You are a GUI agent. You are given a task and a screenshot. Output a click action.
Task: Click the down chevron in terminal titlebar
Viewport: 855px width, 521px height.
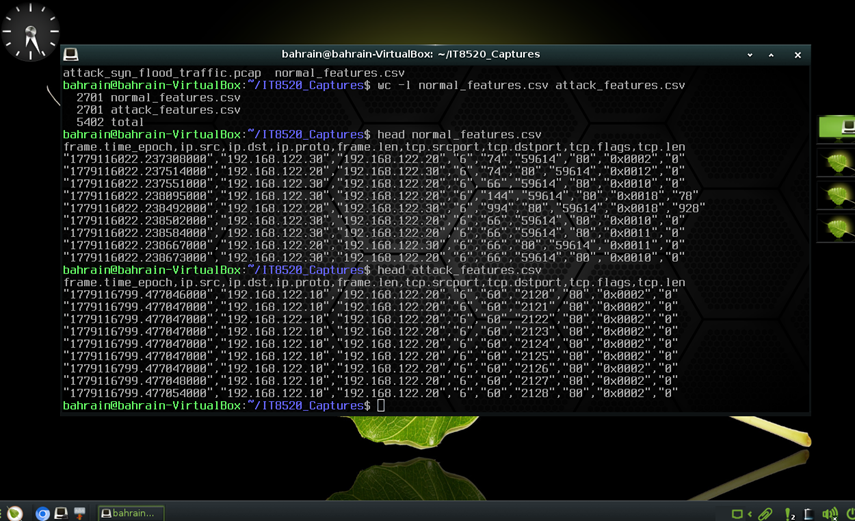(750, 55)
